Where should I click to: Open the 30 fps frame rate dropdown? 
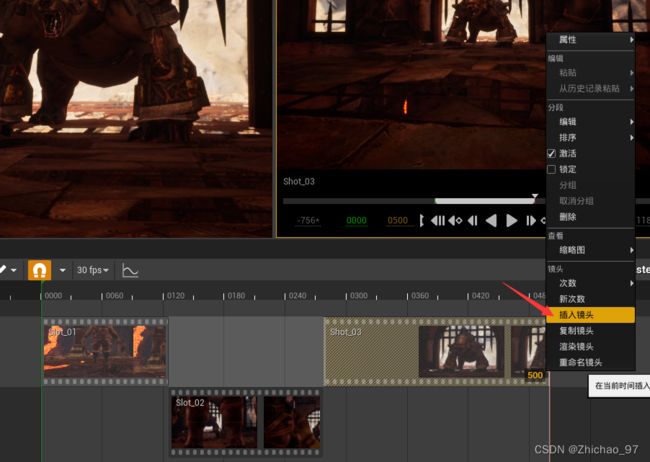tap(92, 270)
